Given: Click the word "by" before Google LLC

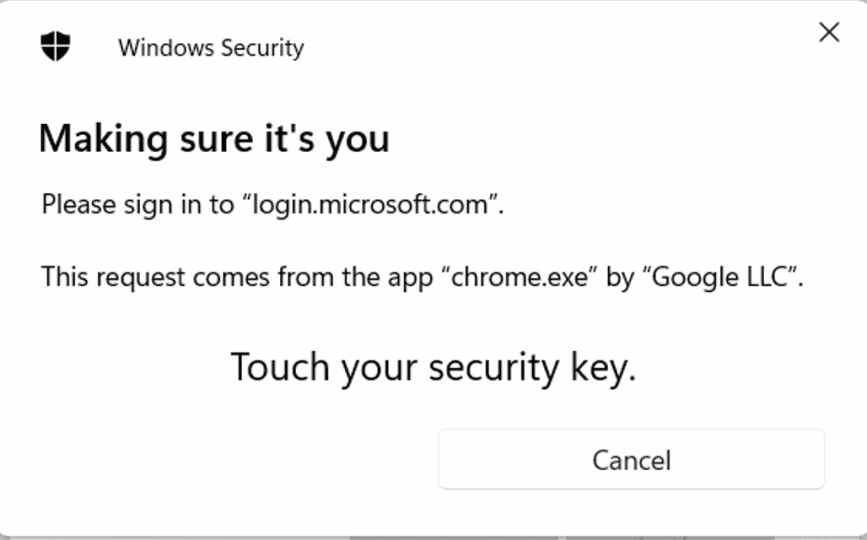Looking at the screenshot, I should (x=620, y=277).
